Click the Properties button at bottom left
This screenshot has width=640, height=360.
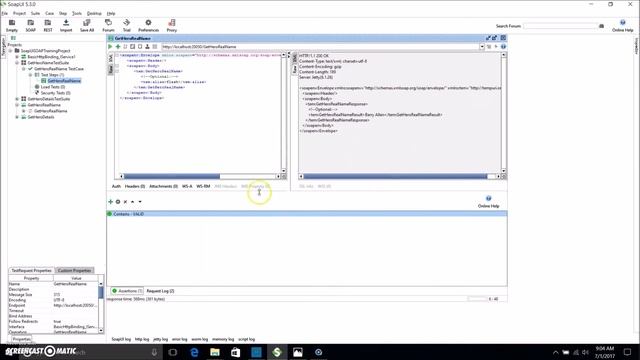pos(21,339)
